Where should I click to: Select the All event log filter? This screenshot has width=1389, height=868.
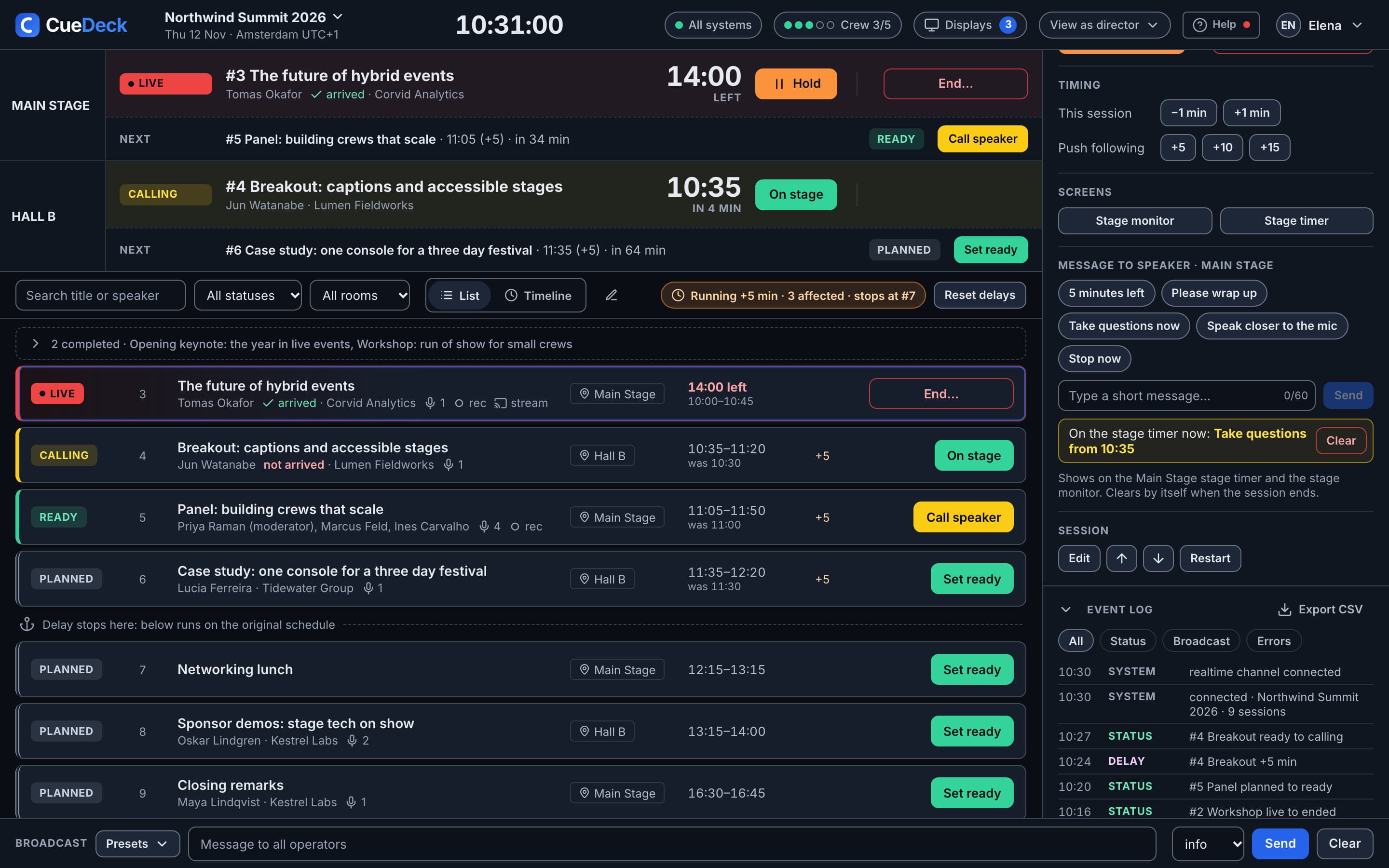coord(1076,641)
